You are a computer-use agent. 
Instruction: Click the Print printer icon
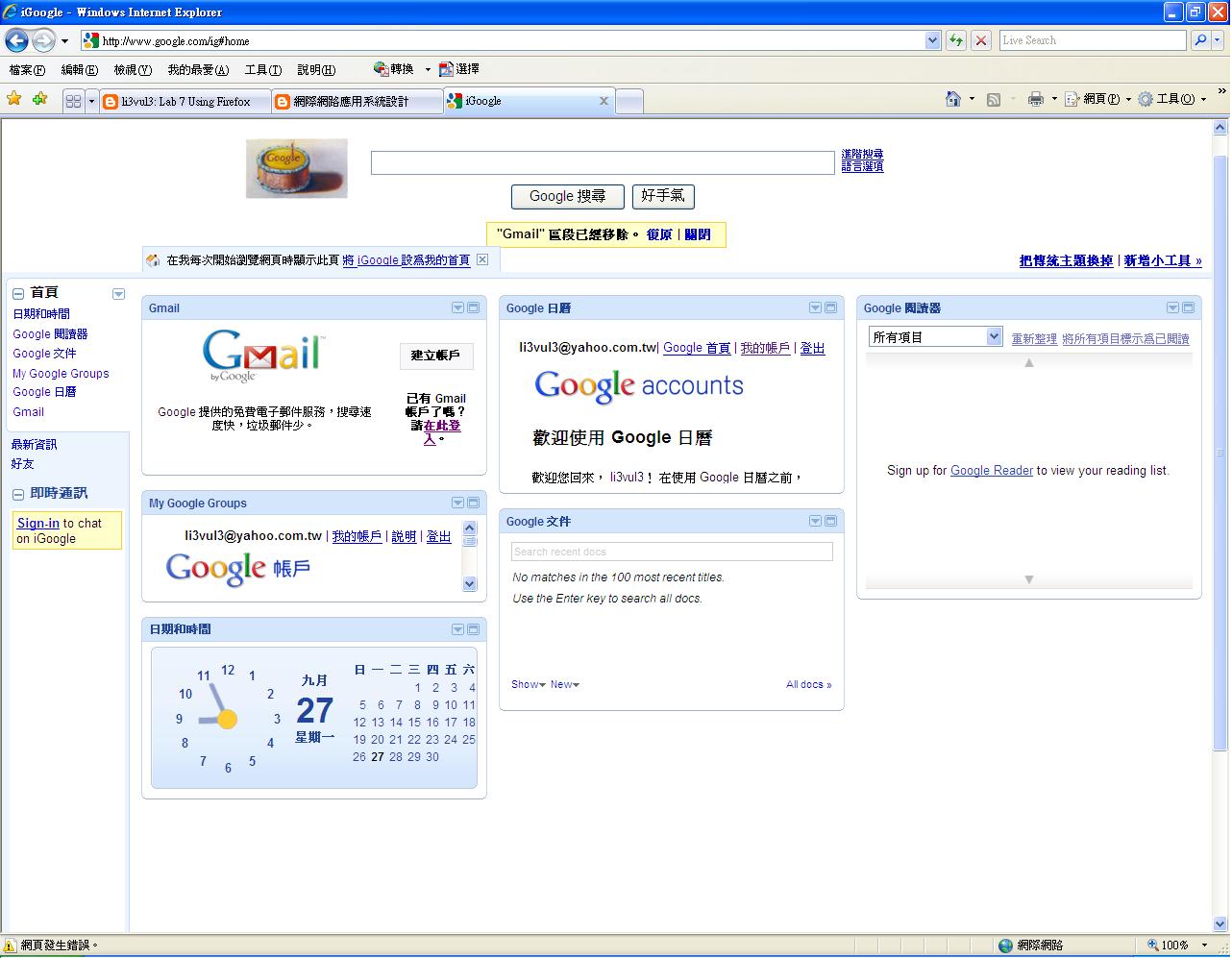(x=1035, y=99)
